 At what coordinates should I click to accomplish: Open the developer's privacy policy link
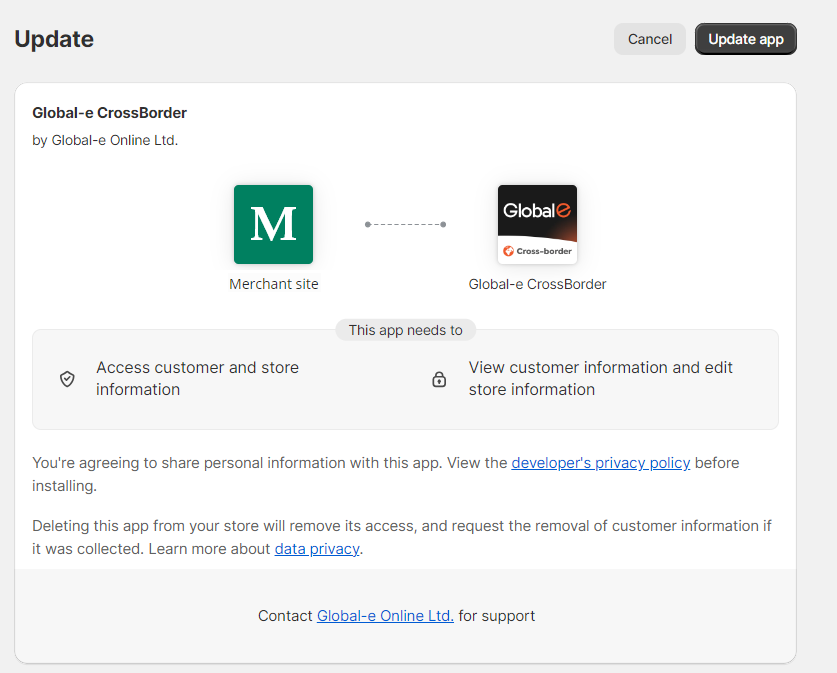pyautogui.click(x=600, y=463)
